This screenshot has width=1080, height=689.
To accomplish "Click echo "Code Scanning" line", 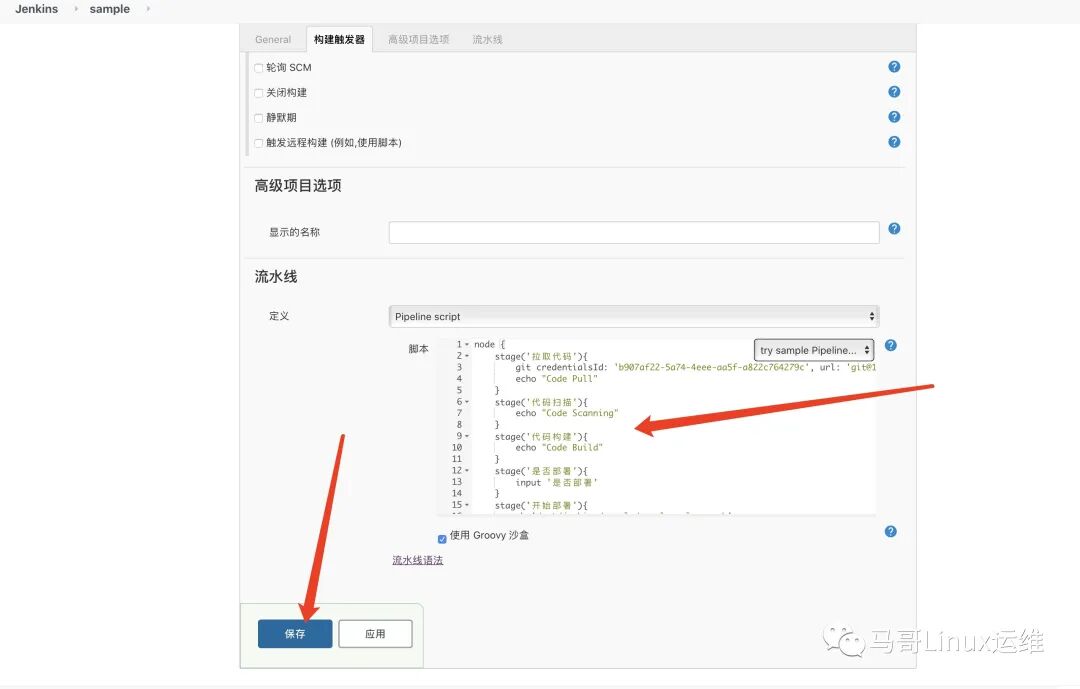I will 567,413.
